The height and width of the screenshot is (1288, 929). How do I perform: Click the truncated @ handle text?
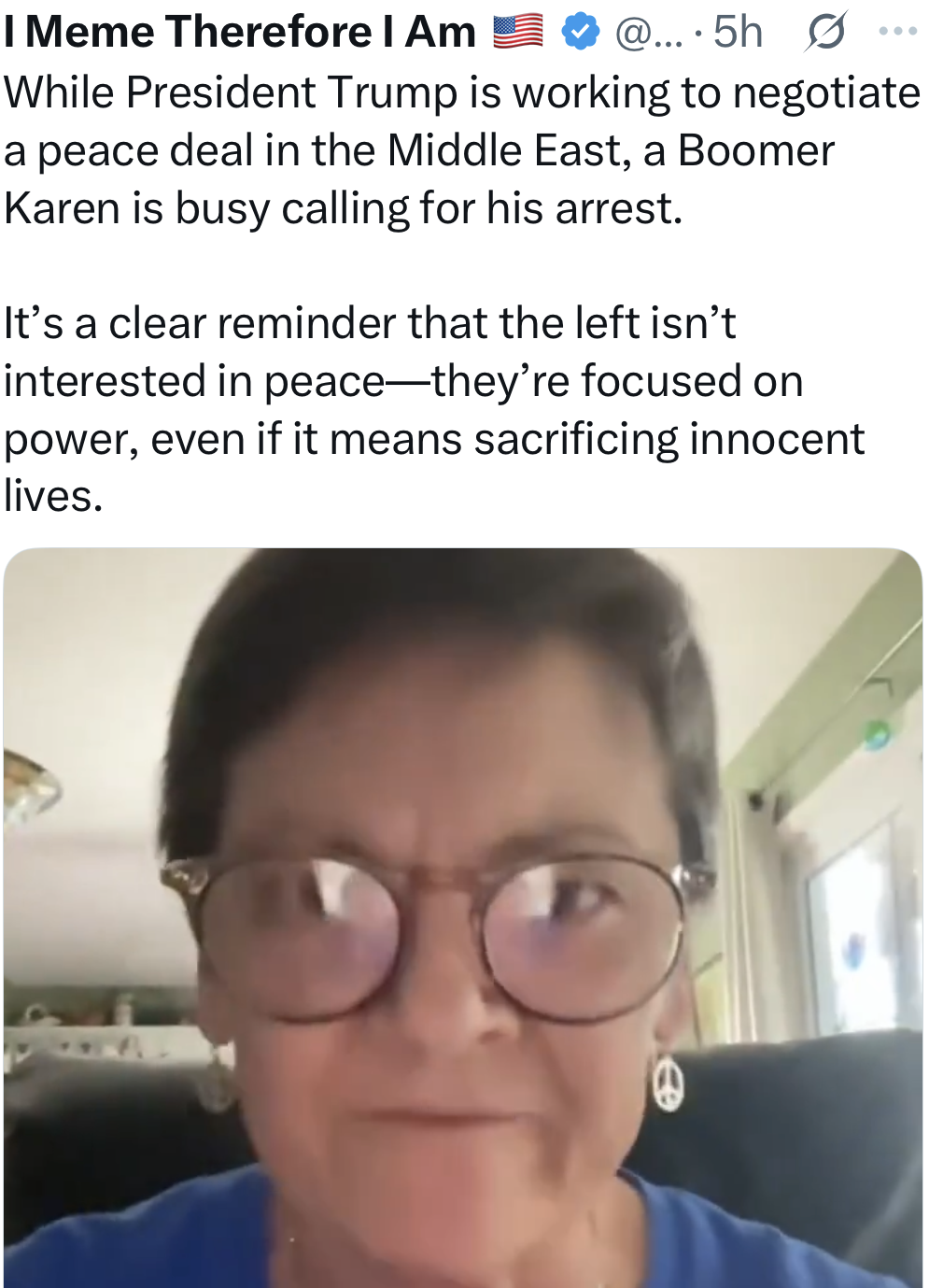[x=649, y=33]
